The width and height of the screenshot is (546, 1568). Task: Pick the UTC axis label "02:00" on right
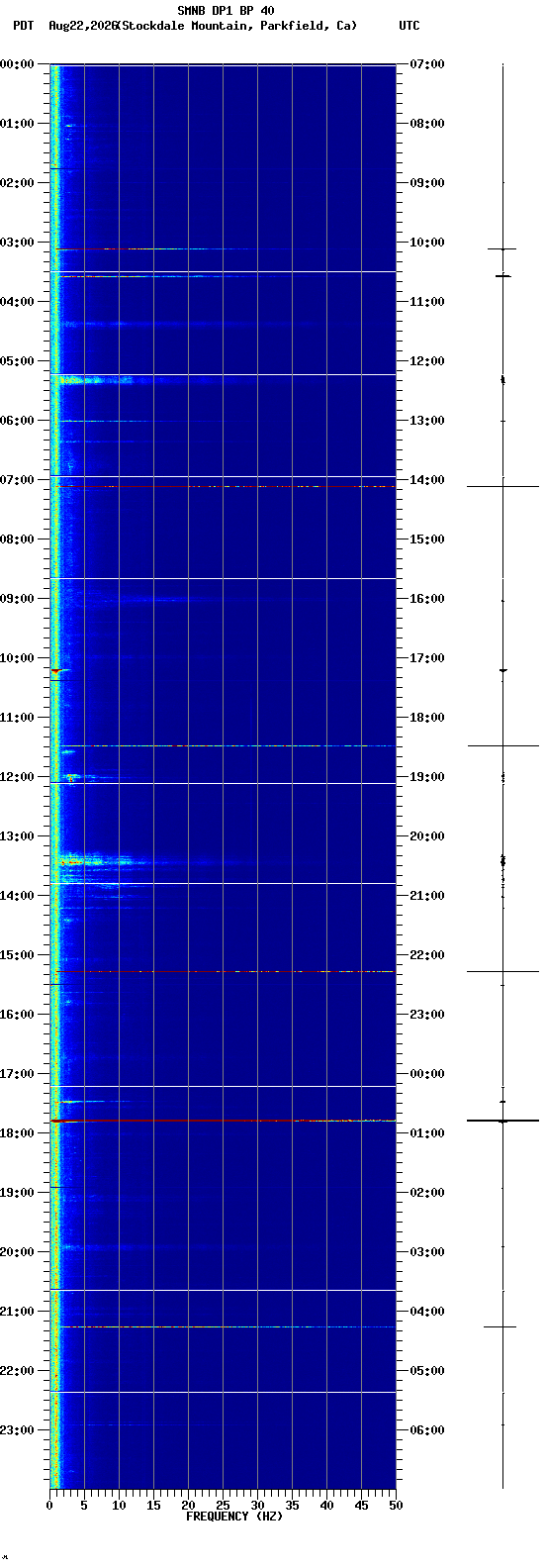[426, 1193]
